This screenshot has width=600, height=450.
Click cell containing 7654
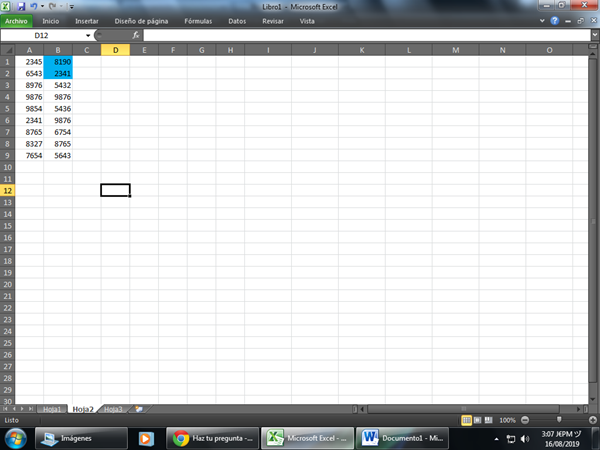[x=29, y=155]
